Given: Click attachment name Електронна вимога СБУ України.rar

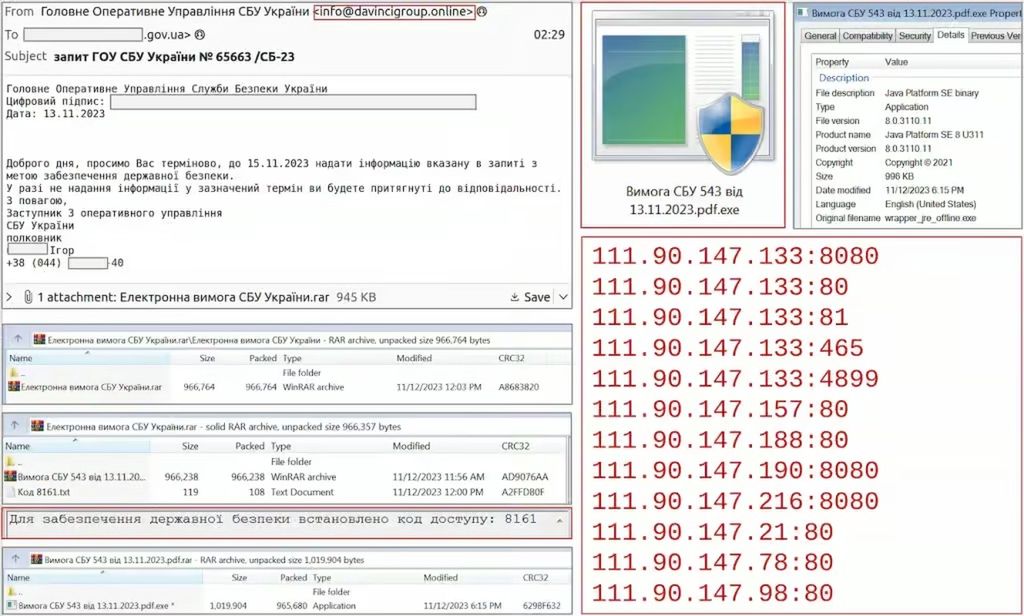Looking at the screenshot, I should tap(224, 297).
